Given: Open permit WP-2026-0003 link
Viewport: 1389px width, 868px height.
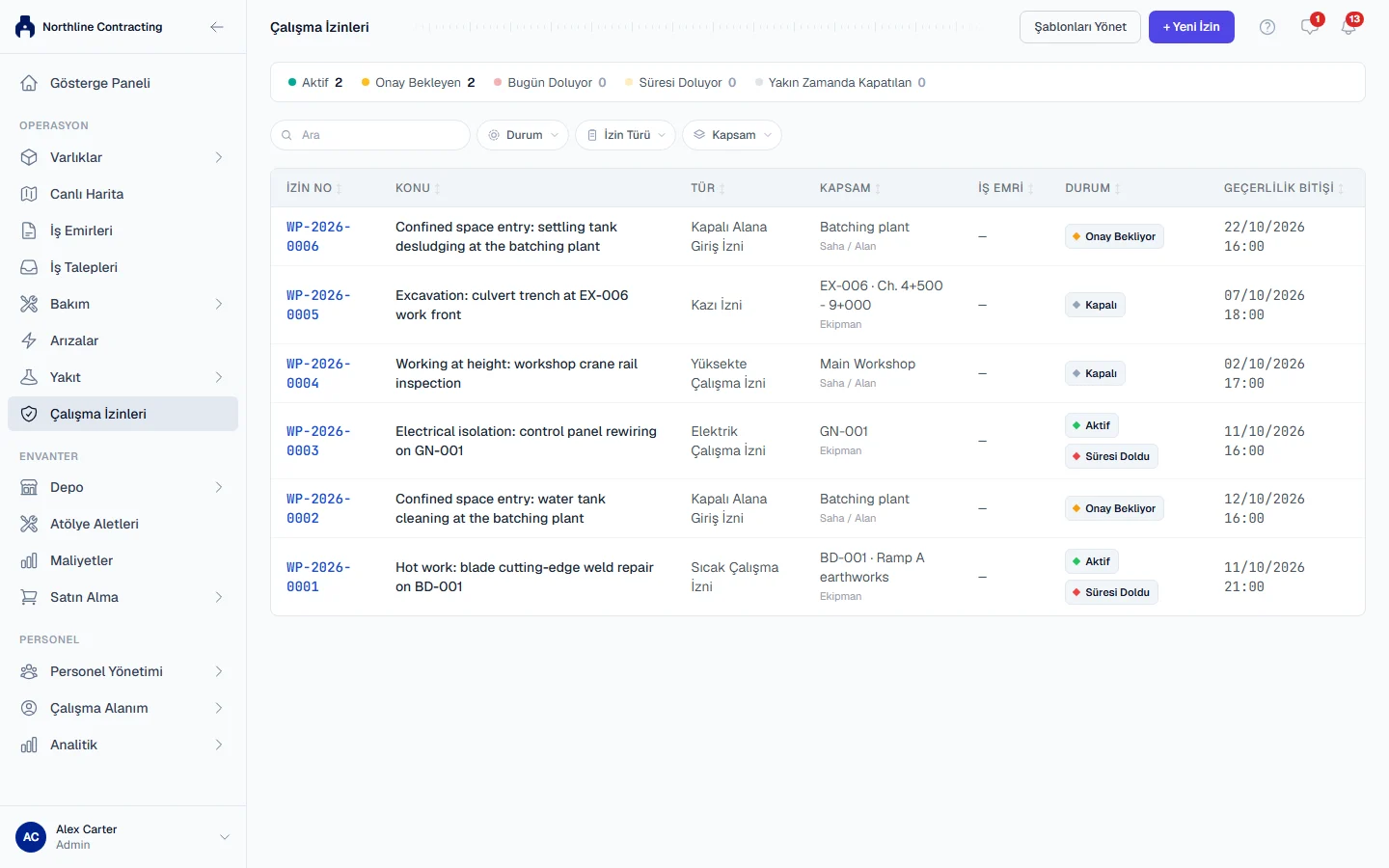Looking at the screenshot, I should (318, 441).
